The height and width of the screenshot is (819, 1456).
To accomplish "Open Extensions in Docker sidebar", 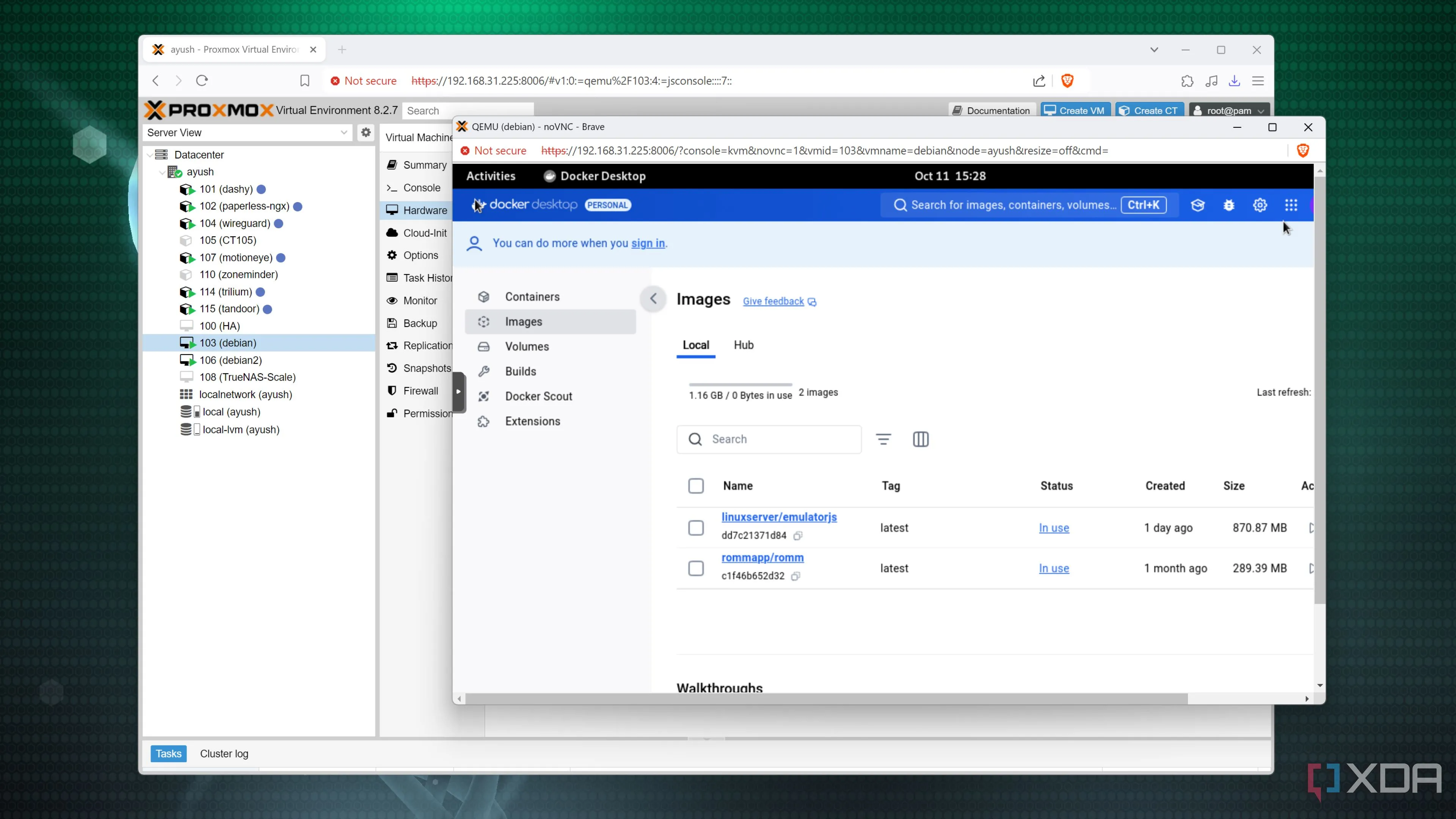I will click(551, 421).
